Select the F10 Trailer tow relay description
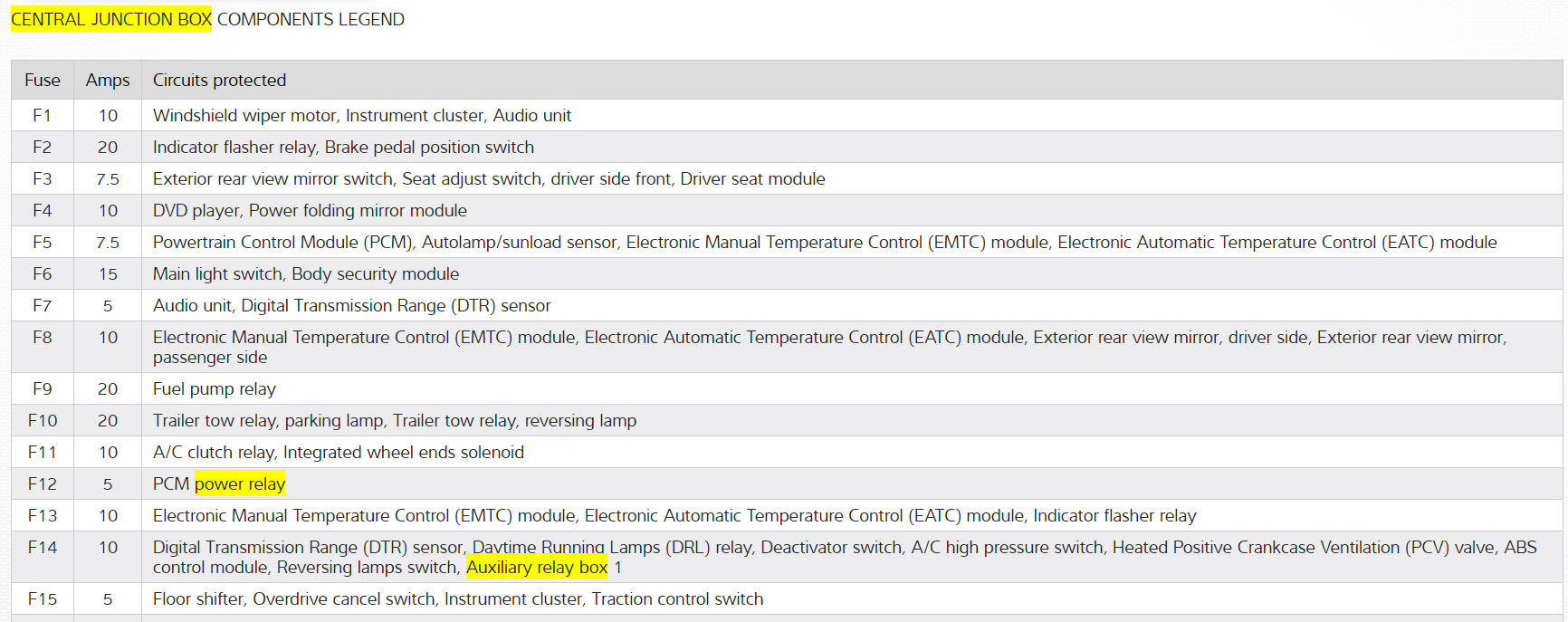 click(x=394, y=420)
